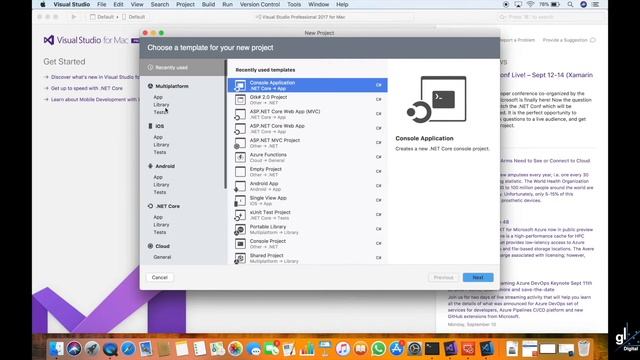
Task: Click the Multiplatform category icon
Action: click(x=150, y=86)
